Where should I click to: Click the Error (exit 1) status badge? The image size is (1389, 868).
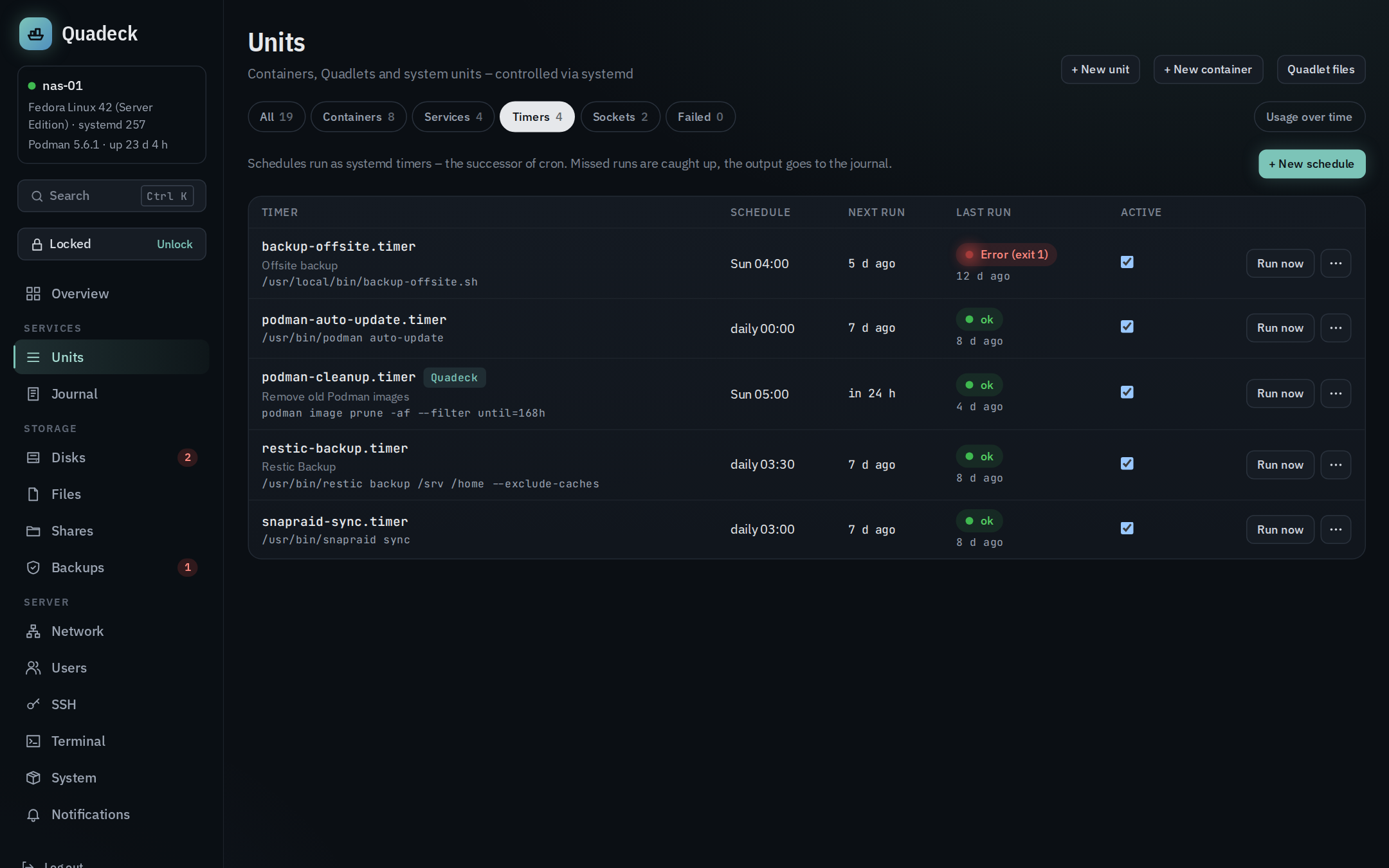tap(1006, 255)
